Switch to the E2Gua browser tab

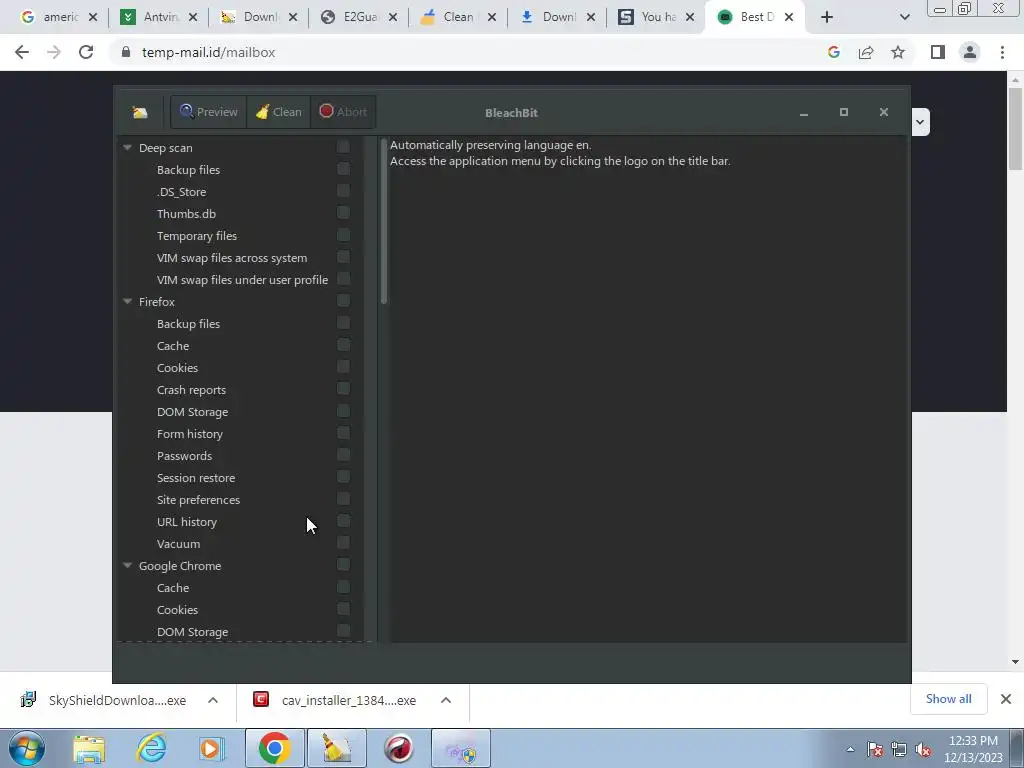coord(359,17)
